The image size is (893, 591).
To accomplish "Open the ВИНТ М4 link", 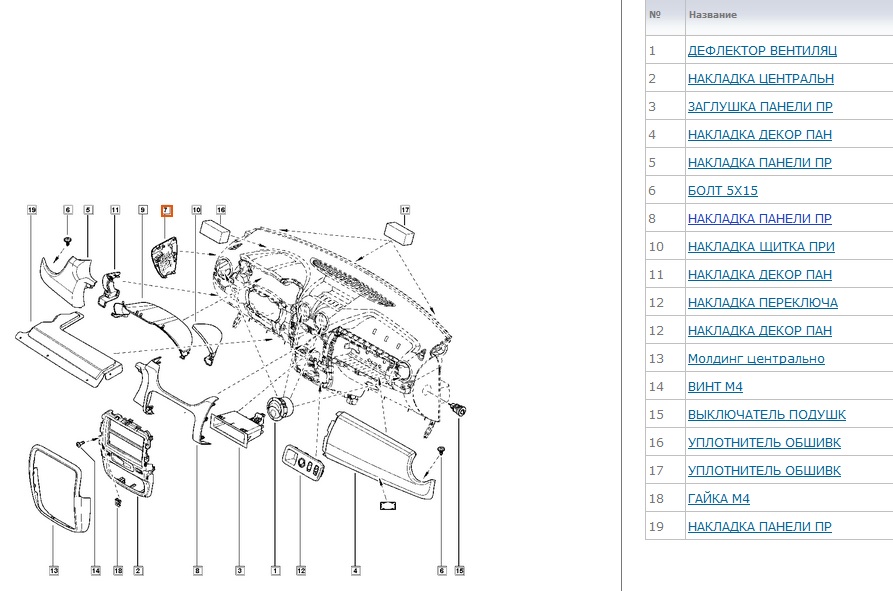I will click(x=715, y=387).
